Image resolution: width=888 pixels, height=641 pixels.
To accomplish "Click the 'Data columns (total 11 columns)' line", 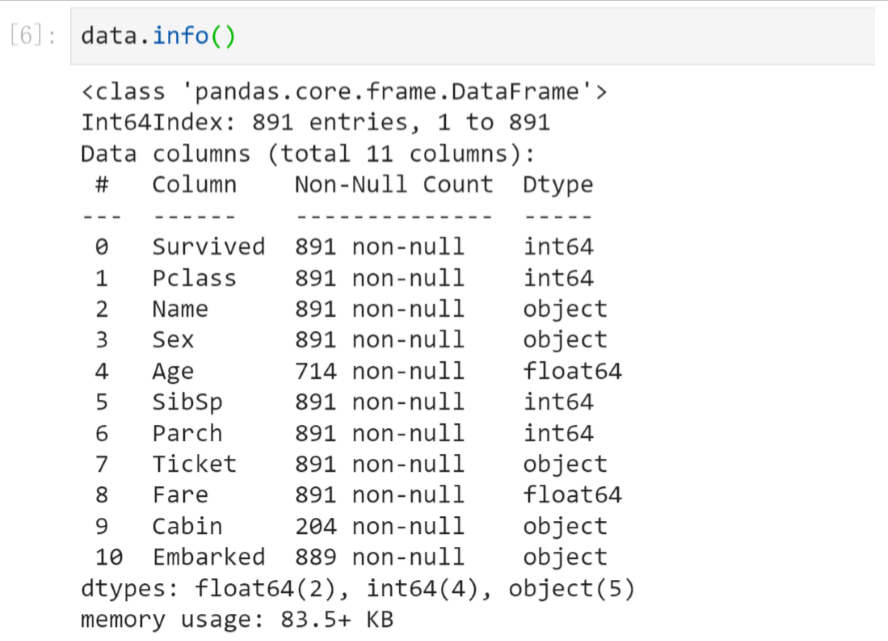I will pyautogui.click(x=308, y=154).
